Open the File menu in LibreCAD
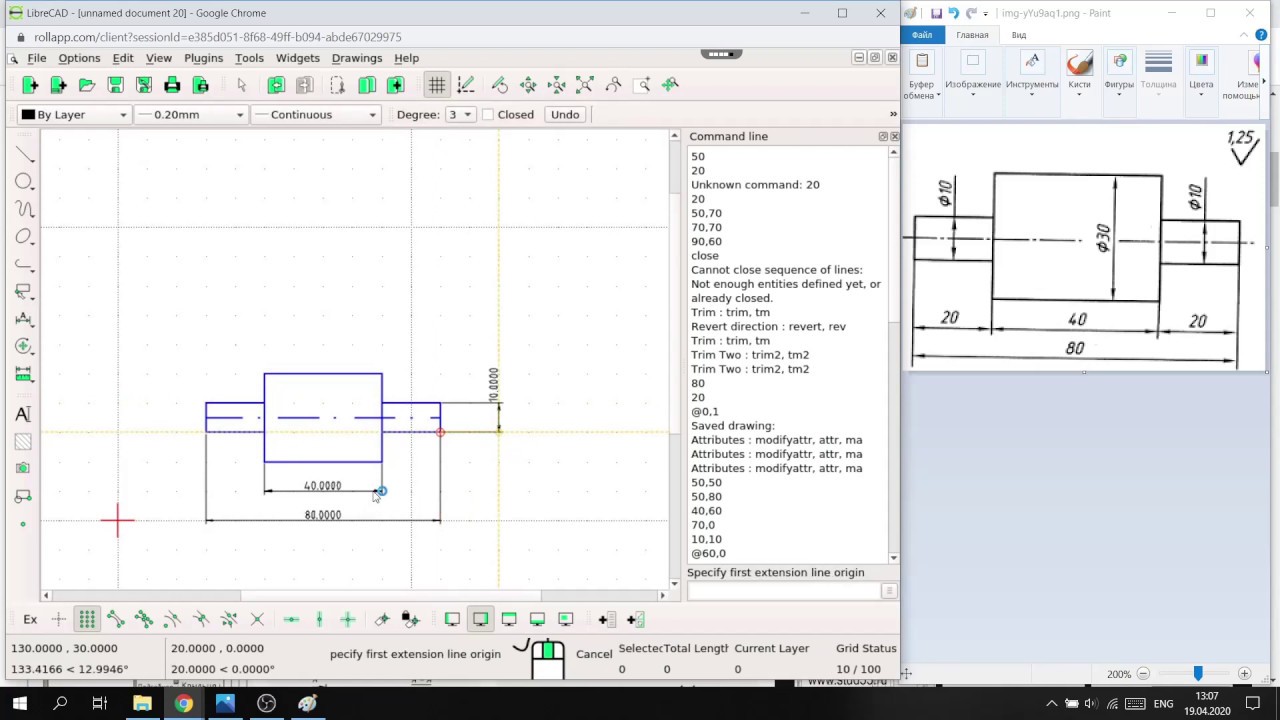Viewport: 1280px width, 720px height. pyautogui.click(x=37, y=58)
